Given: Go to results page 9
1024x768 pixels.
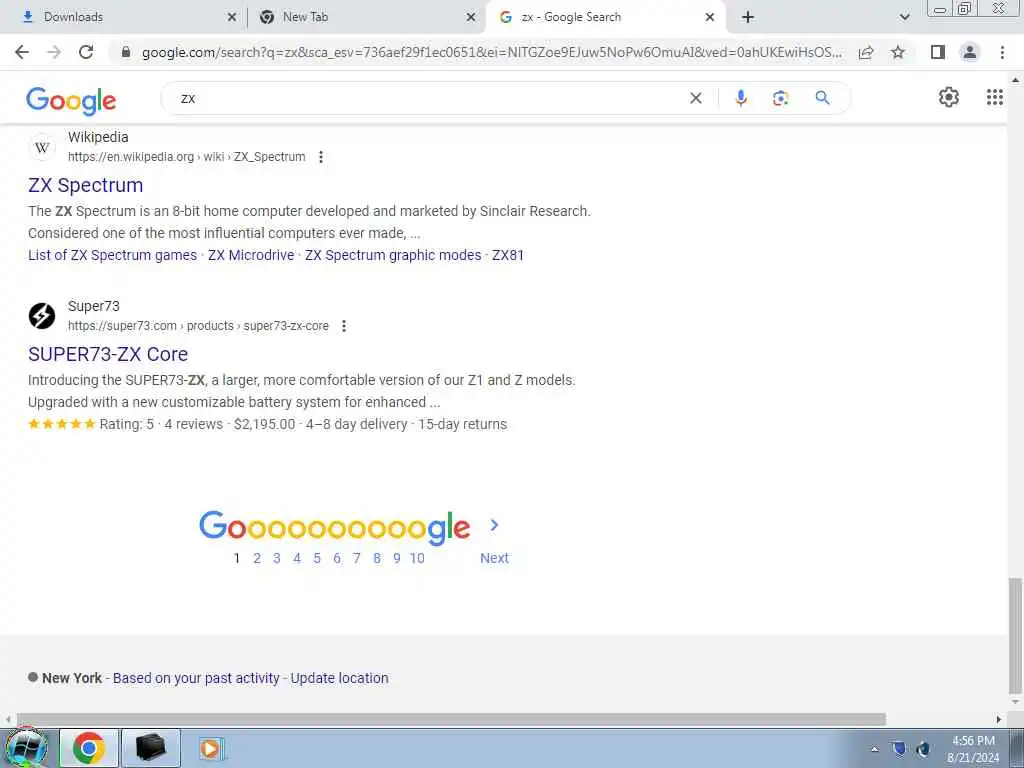Looking at the screenshot, I should click(x=396, y=558).
